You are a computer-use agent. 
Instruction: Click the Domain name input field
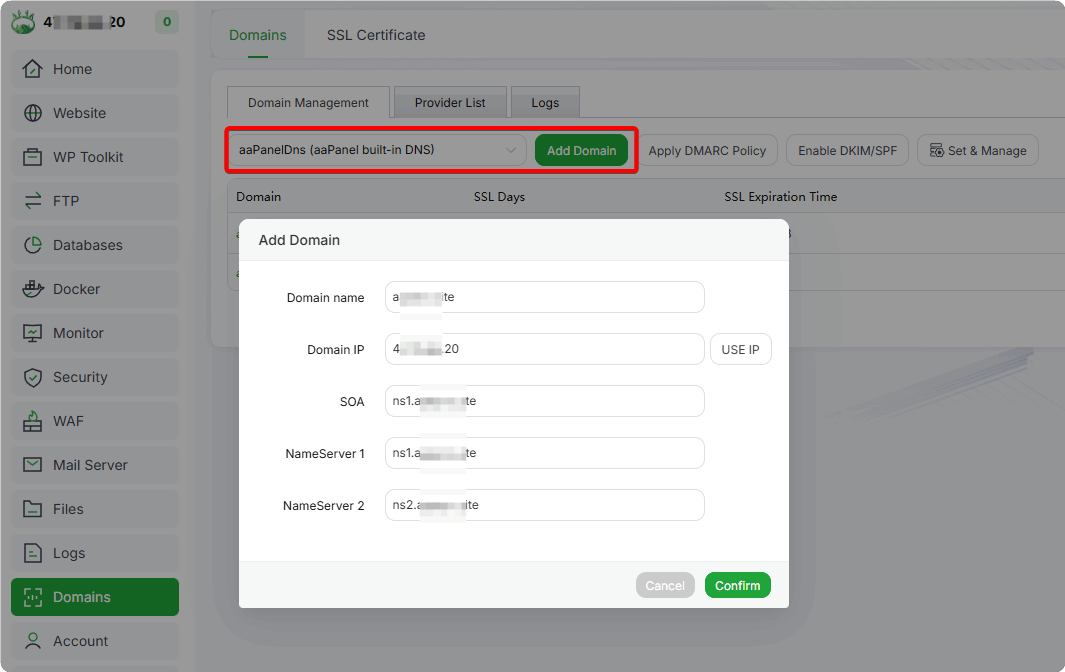pyautogui.click(x=545, y=297)
